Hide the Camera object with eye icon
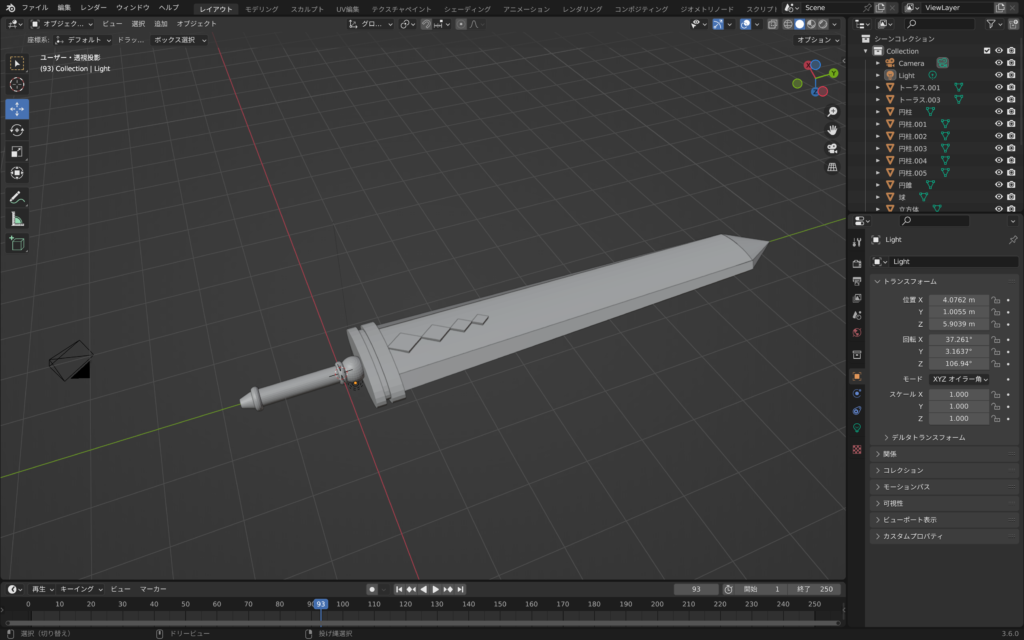 [x=999, y=63]
